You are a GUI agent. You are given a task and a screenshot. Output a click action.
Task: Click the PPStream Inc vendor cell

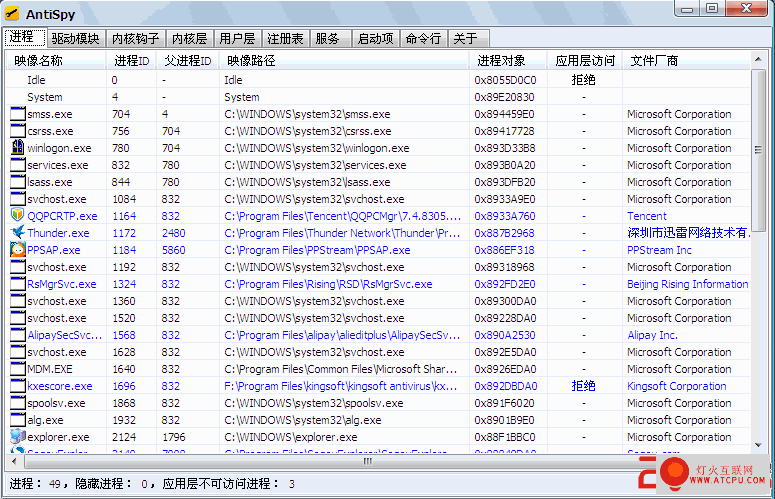[x=659, y=250]
